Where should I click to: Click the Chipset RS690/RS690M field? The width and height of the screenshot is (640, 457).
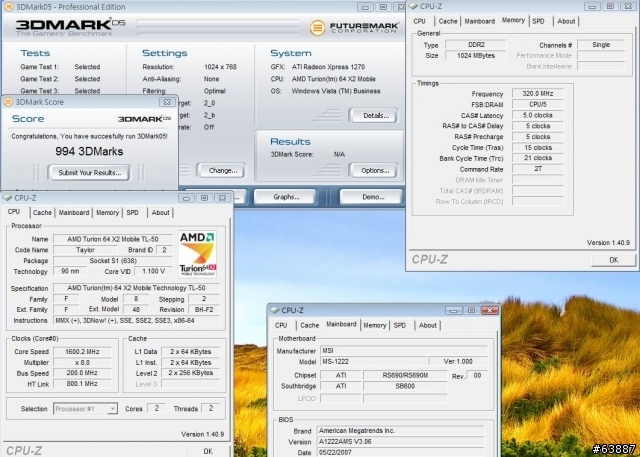point(405,375)
